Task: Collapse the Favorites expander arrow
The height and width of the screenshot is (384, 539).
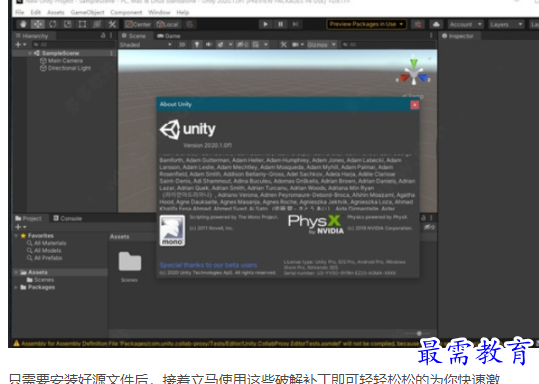Action: (16, 236)
